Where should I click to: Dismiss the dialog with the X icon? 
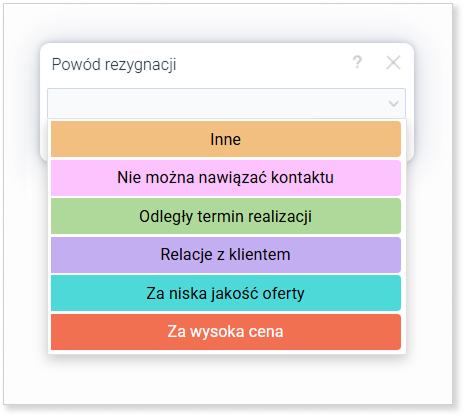[x=393, y=62]
